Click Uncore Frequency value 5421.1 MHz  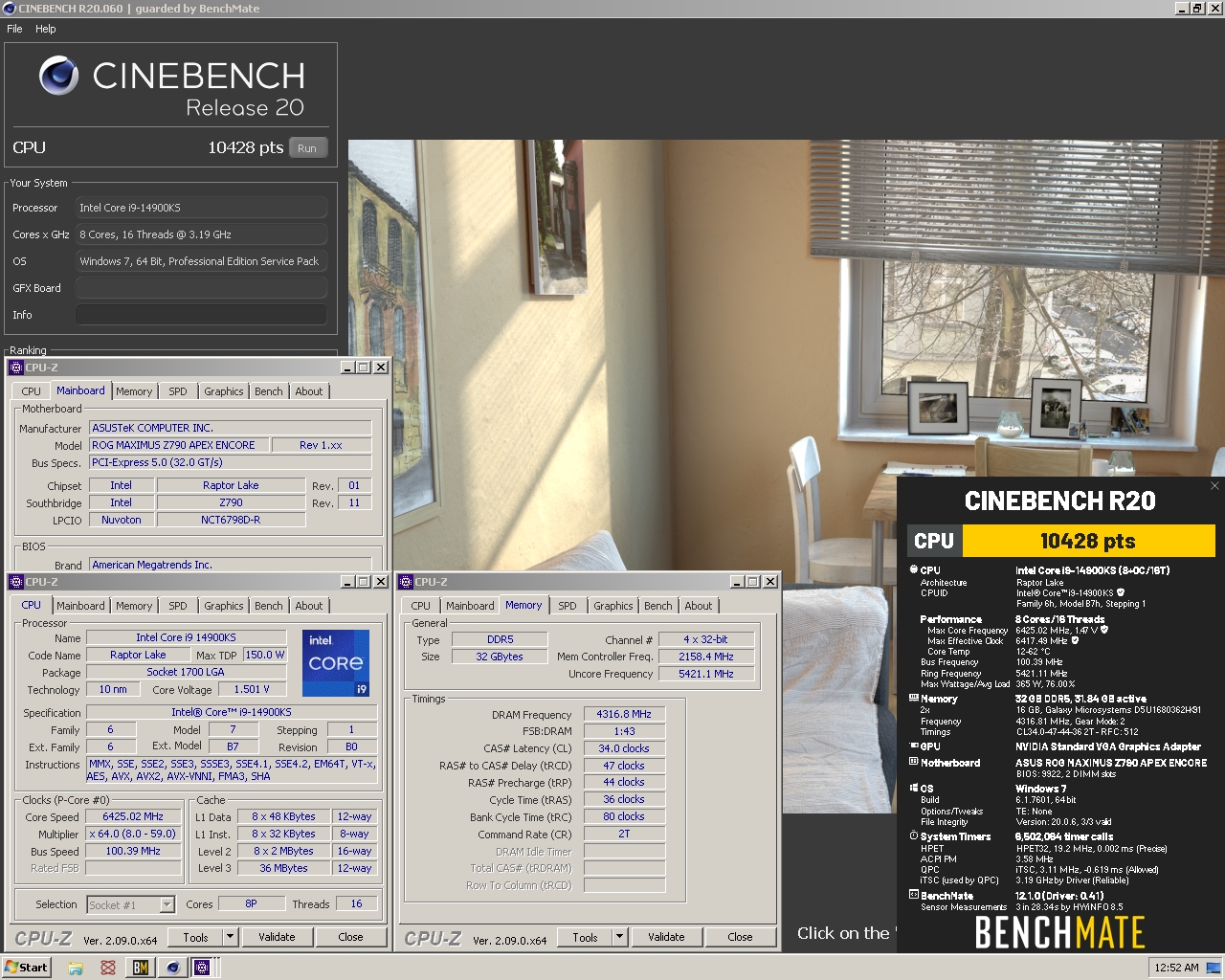706,674
